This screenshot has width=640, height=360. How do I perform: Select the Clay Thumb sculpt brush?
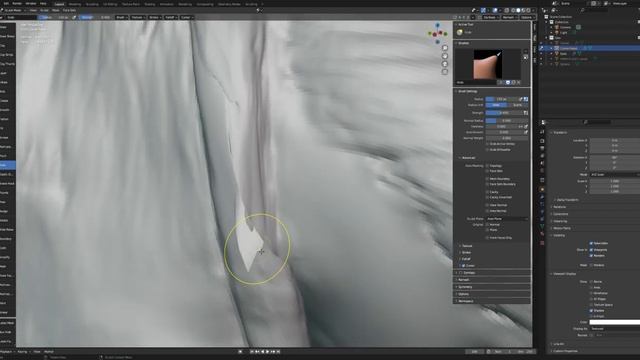[x=7, y=64]
